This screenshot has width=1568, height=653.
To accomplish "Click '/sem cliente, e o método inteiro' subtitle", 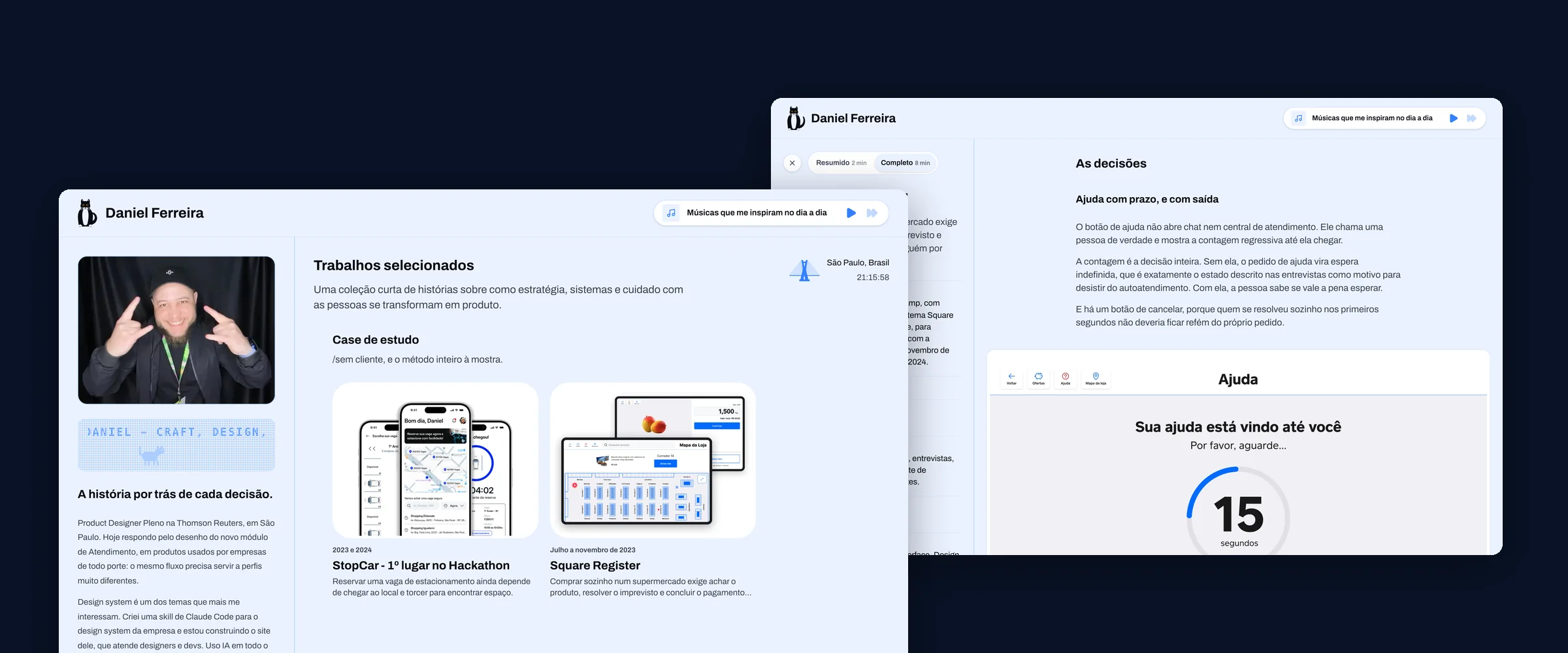I will point(417,360).
